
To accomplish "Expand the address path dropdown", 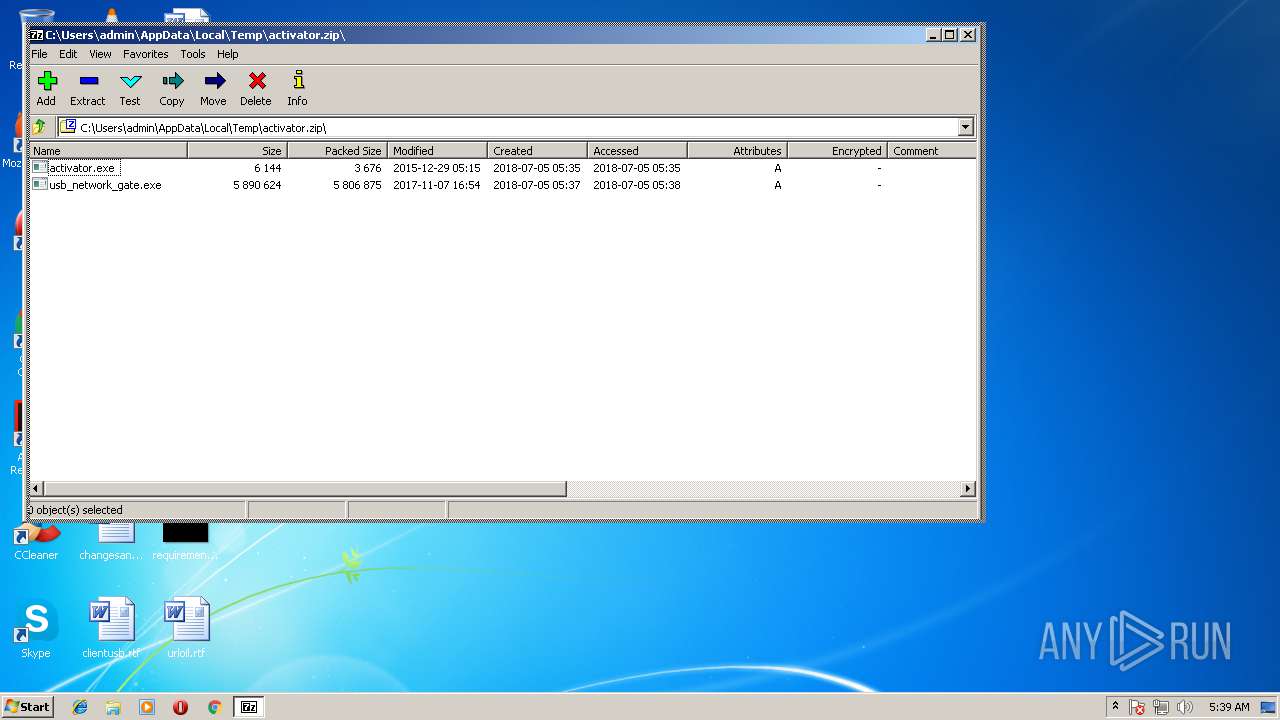I will (965, 127).
